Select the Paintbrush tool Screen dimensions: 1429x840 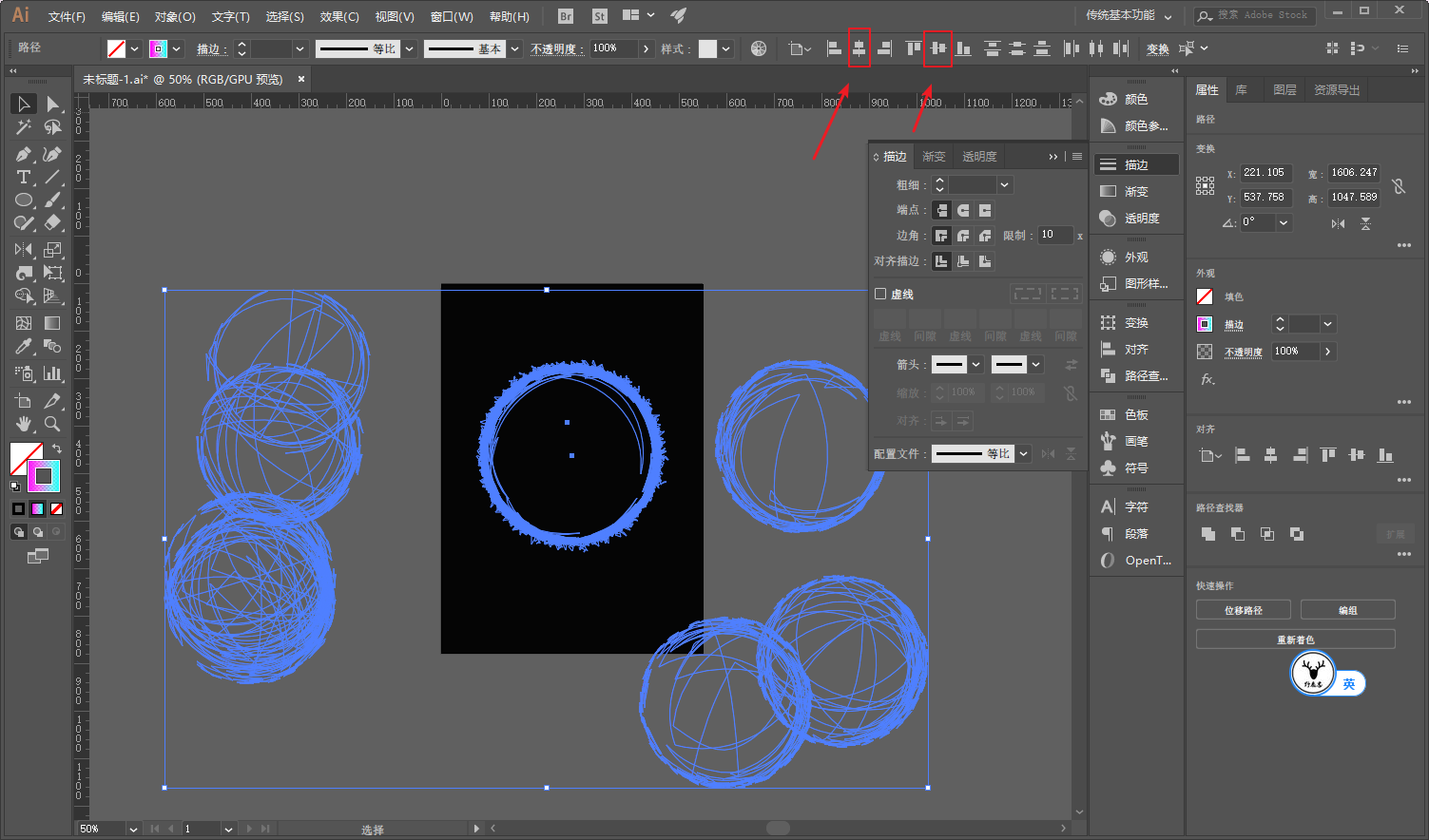52,200
